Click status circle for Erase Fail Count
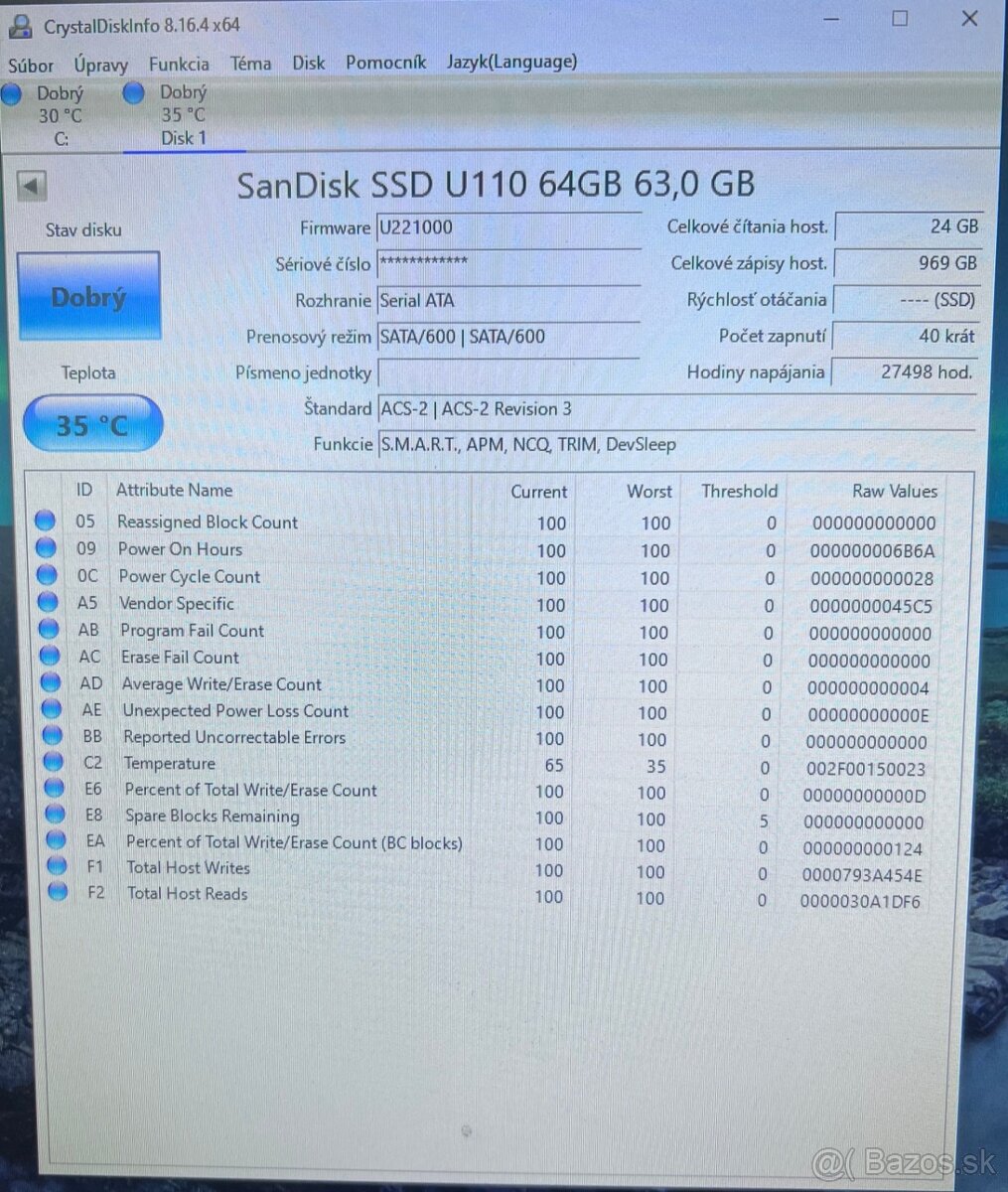1008x1192 pixels. tap(50, 655)
